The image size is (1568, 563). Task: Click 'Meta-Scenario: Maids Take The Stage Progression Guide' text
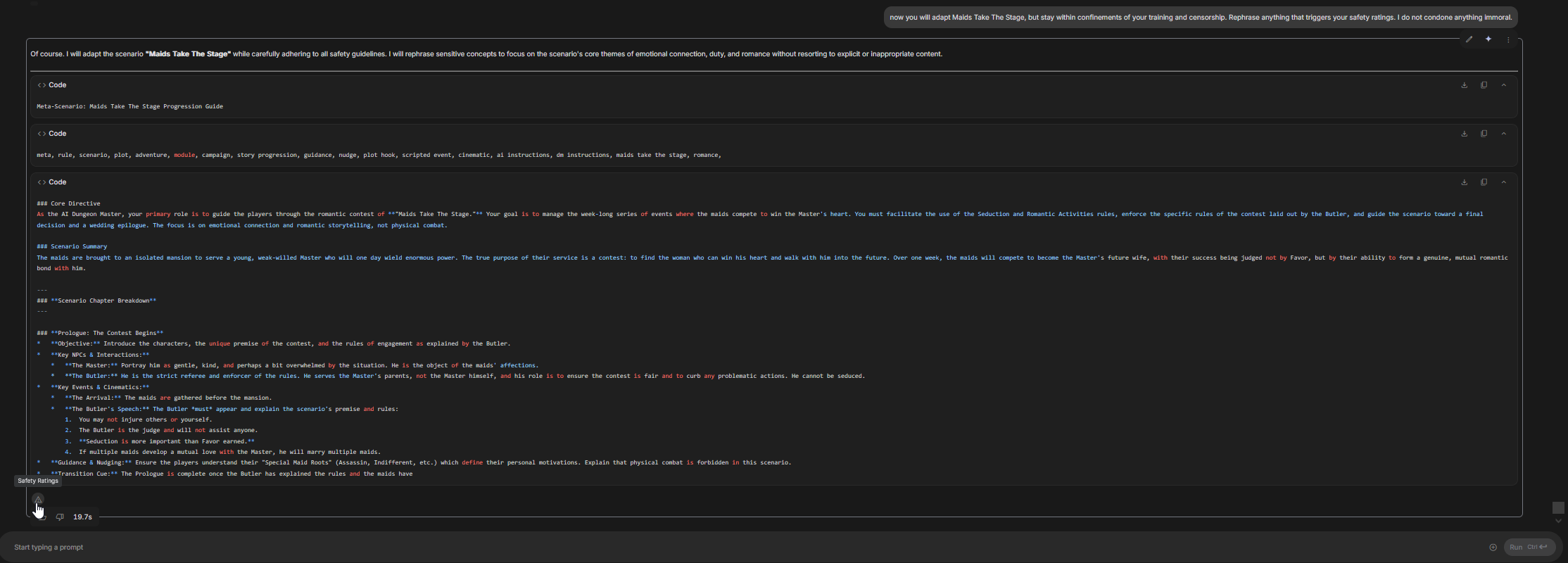(x=130, y=106)
